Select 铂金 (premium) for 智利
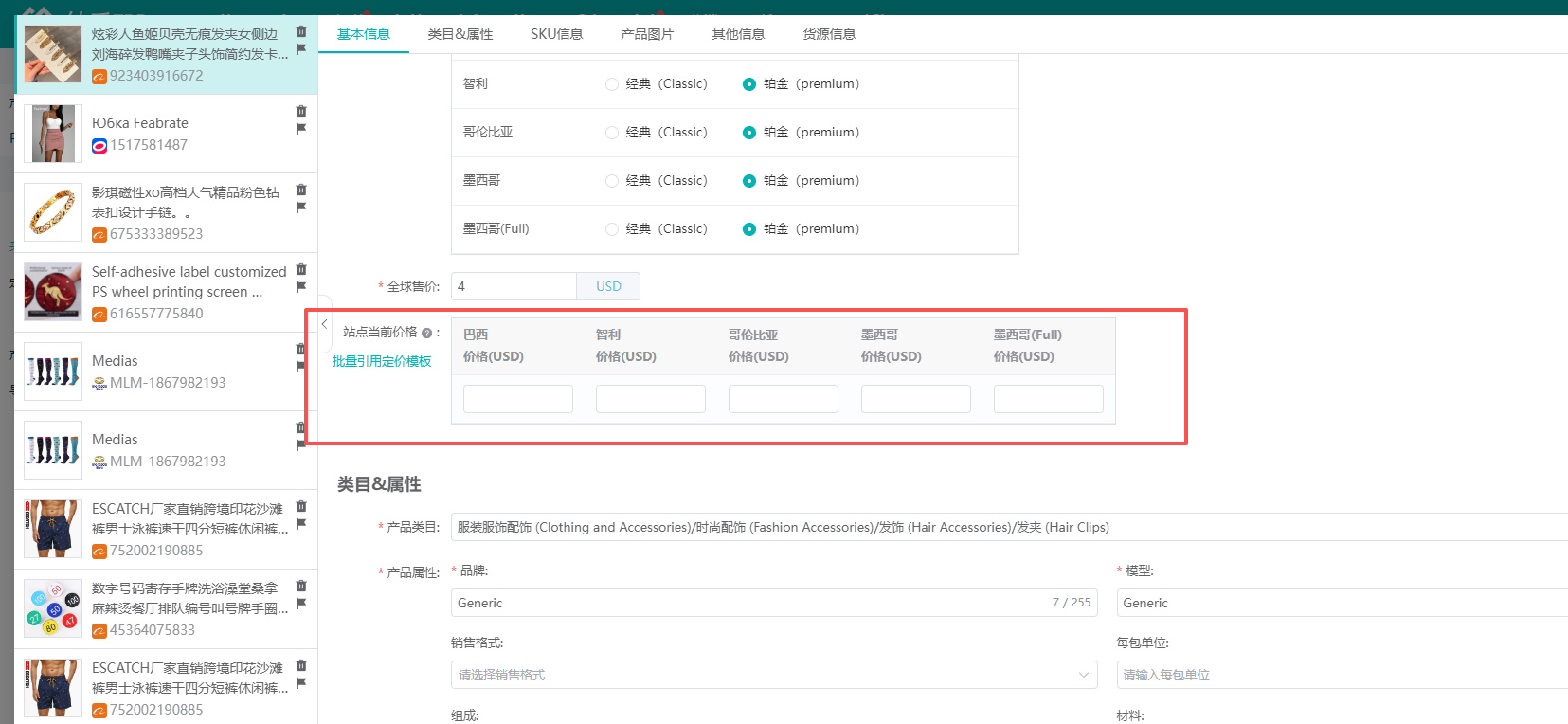The image size is (1568, 724). [x=749, y=84]
